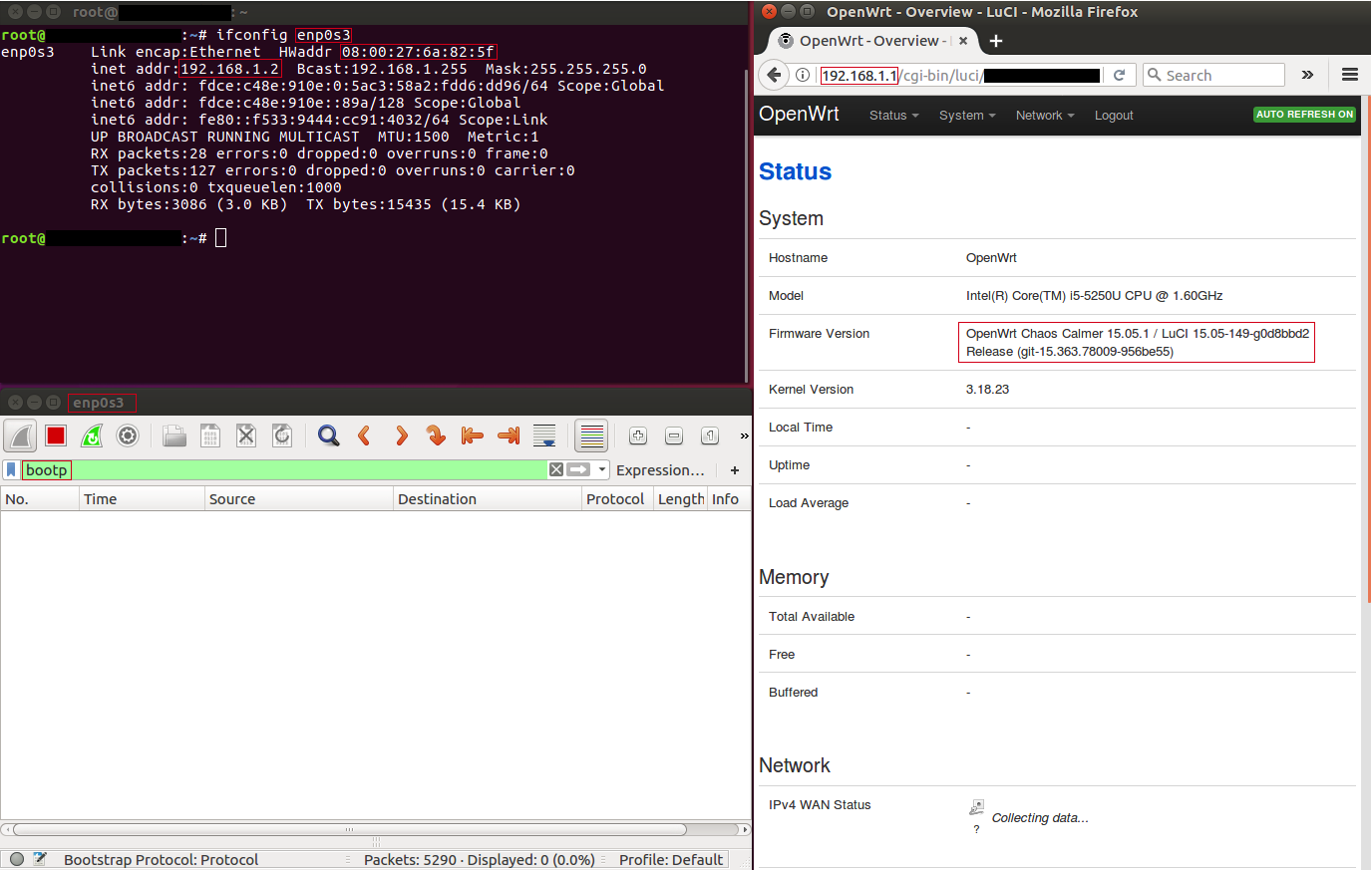Sort packet list by Protocol column

[617, 499]
